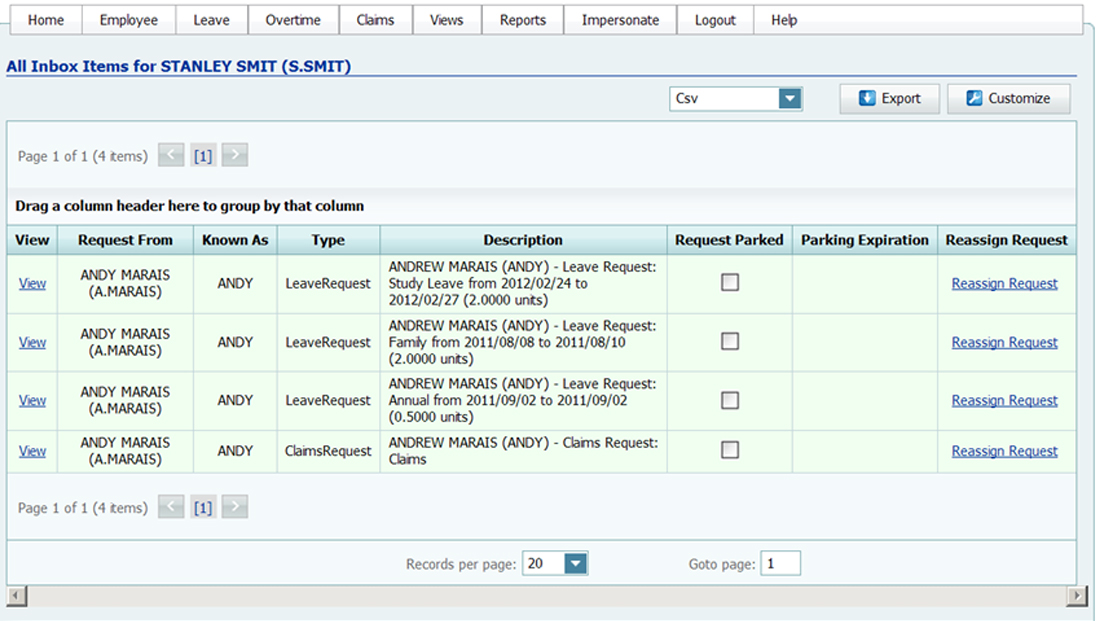This screenshot has height=621, width=1102.
Task: Click View on the Study Leave request row
Action: (x=32, y=283)
